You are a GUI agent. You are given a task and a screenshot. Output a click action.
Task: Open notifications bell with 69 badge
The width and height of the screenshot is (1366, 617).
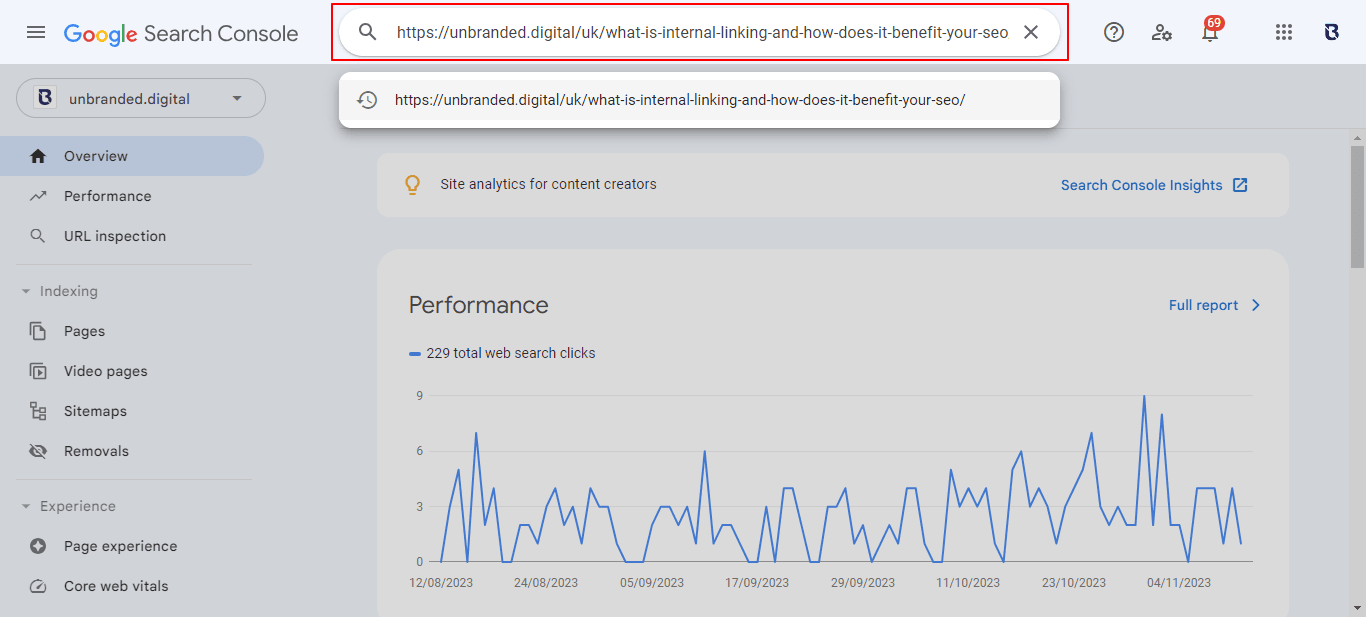pyautogui.click(x=1210, y=30)
